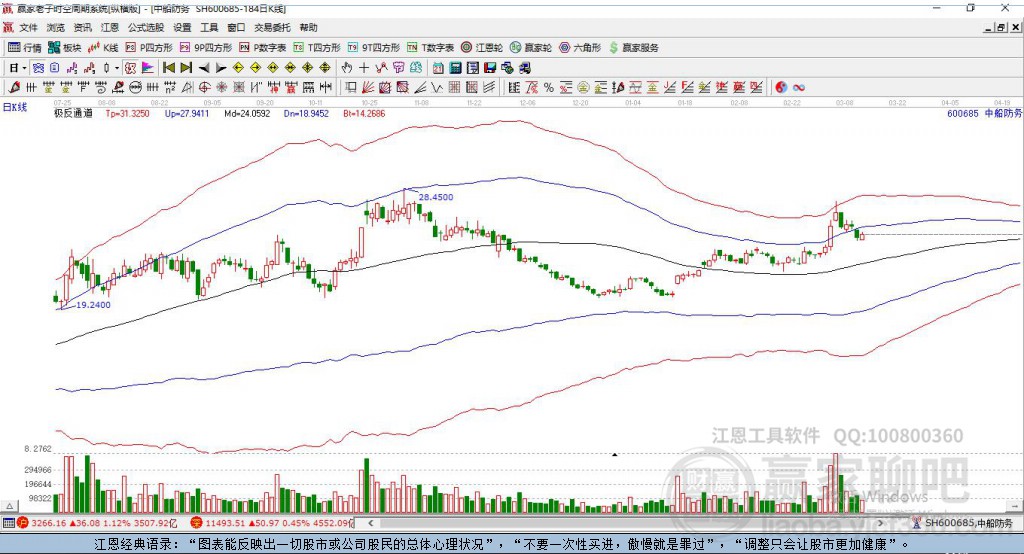Viewport: 1024px width, 554px height.
Task: Select the red pencil drawing tool
Action: point(14,88)
